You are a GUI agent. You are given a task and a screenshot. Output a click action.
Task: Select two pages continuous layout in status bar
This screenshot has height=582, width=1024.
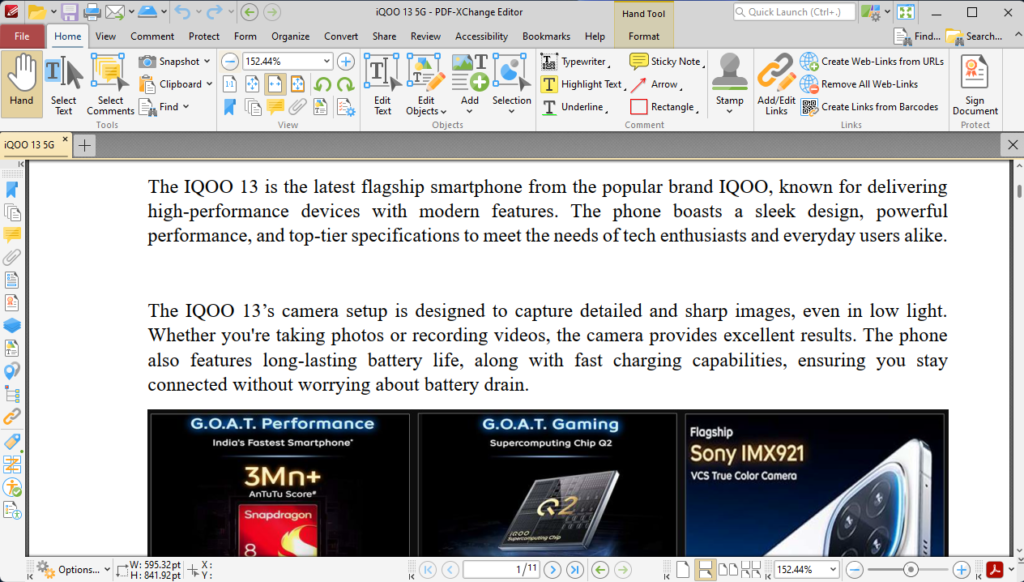[750, 570]
